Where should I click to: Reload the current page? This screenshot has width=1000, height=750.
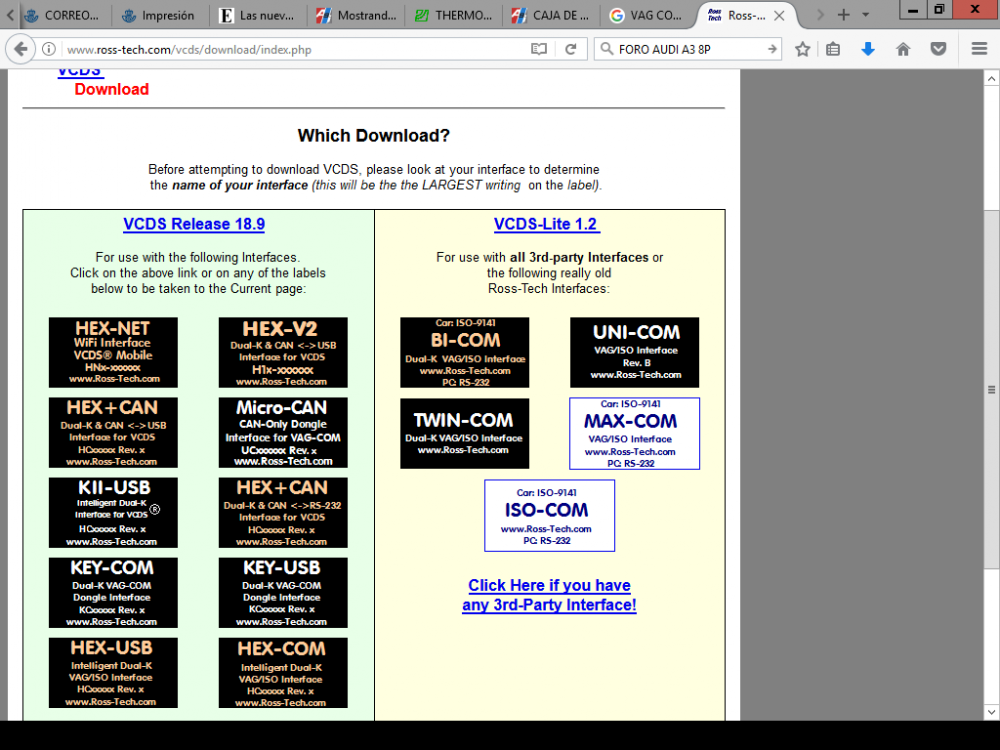[x=571, y=49]
